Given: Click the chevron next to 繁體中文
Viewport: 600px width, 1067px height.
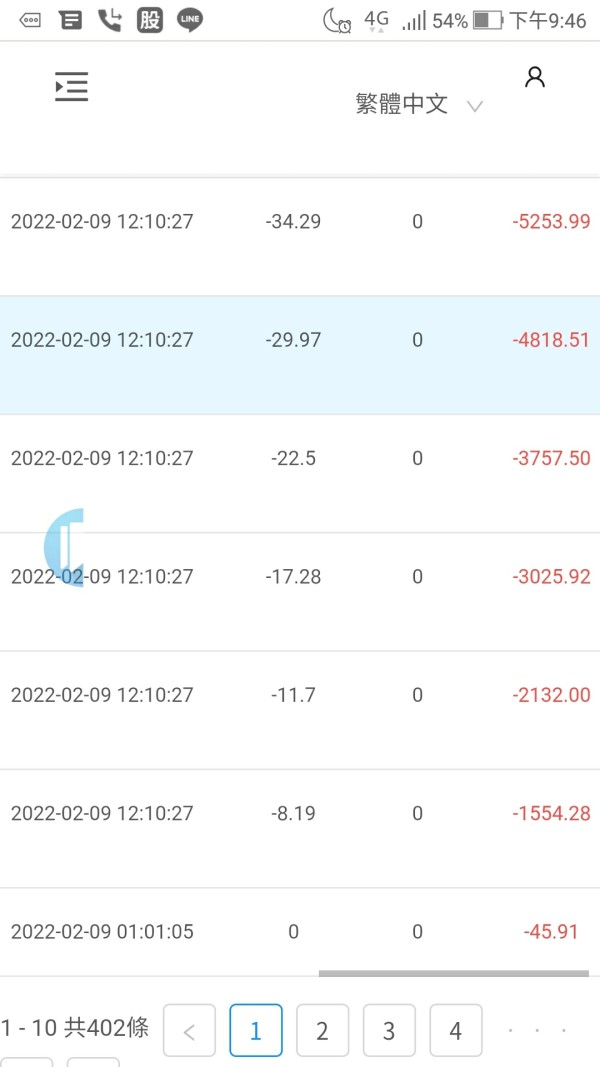Looking at the screenshot, I should [475, 106].
